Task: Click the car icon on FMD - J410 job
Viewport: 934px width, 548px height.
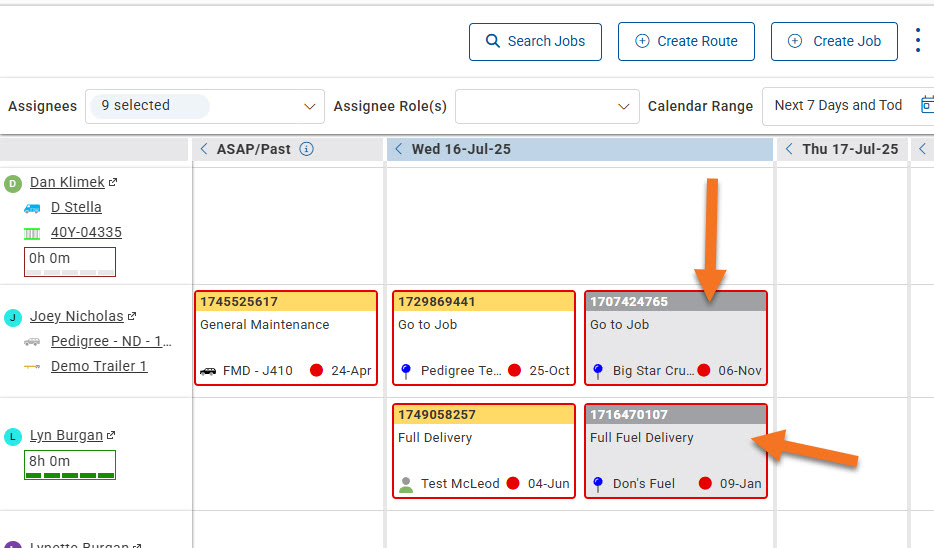Action: click(208, 371)
